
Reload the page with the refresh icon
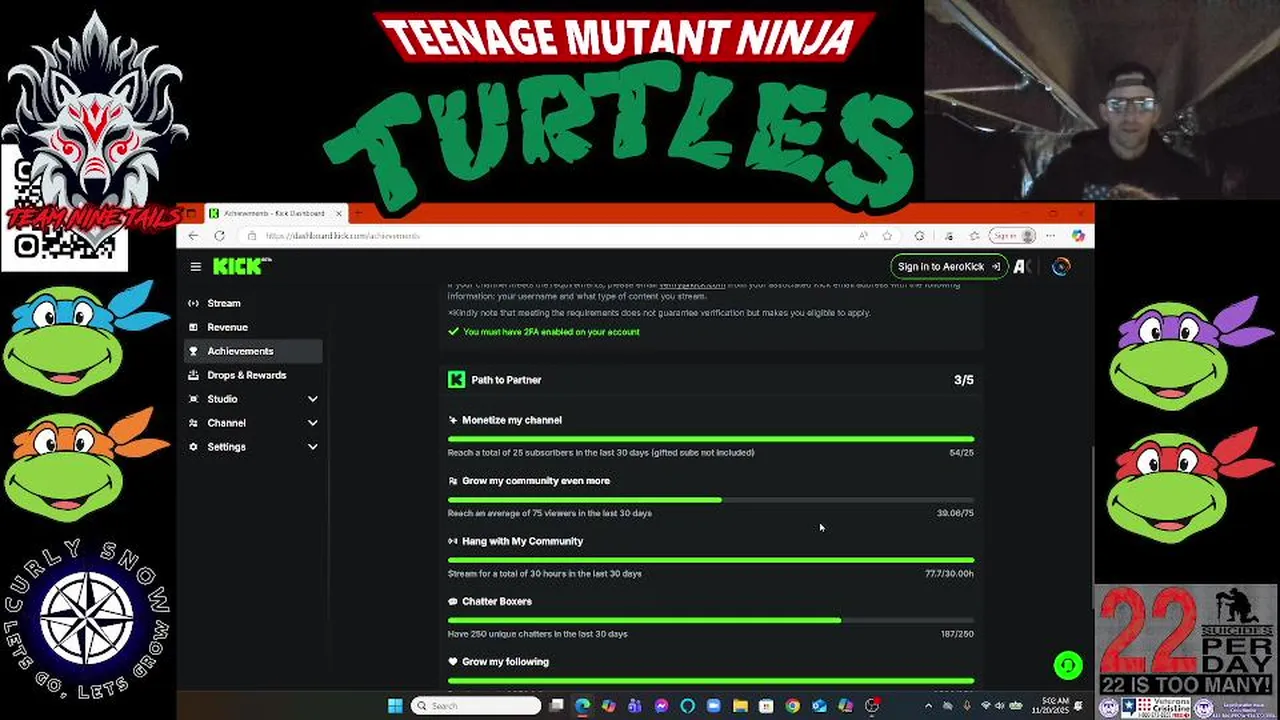pos(220,236)
